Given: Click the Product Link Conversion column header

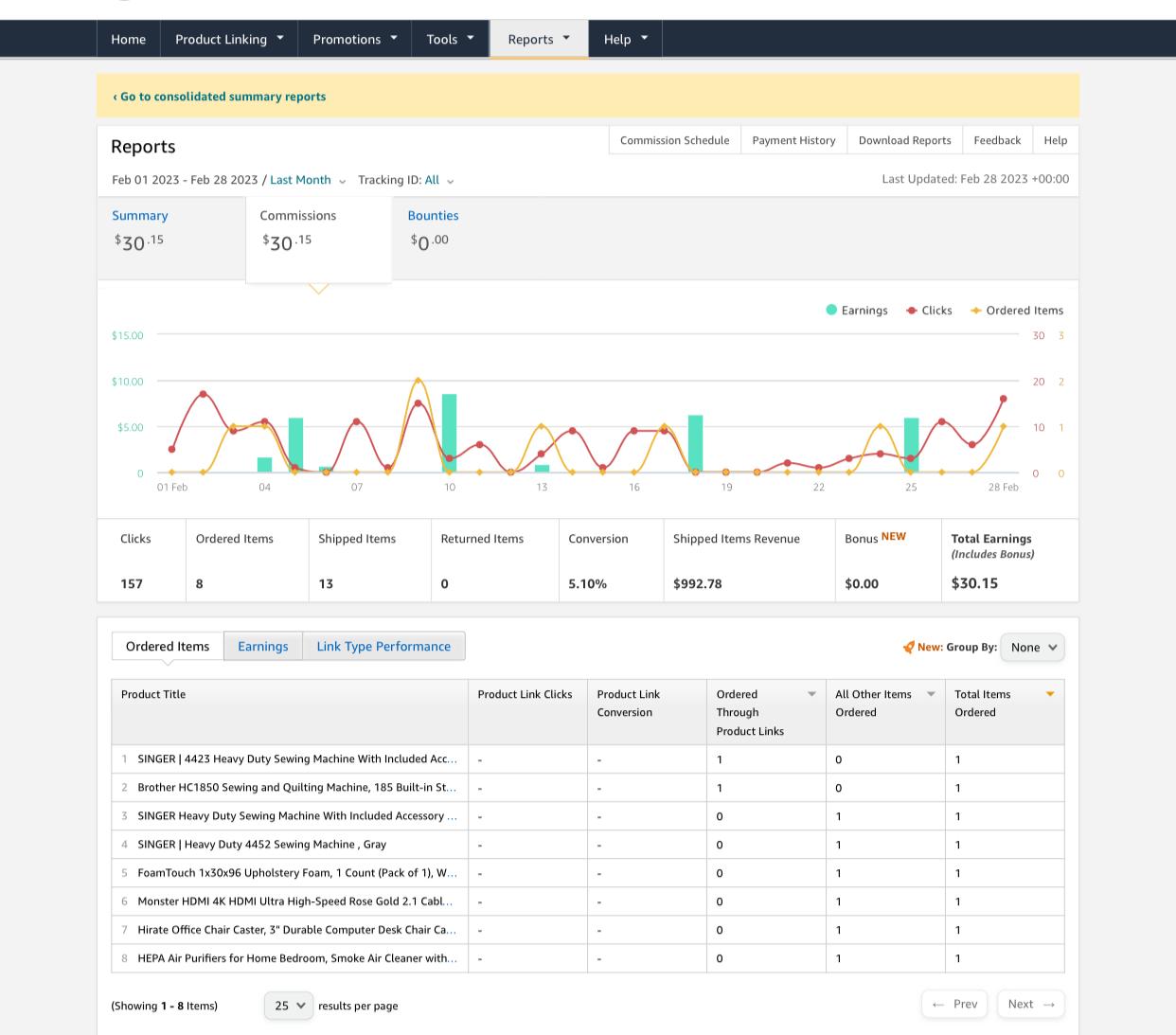Looking at the screenshot, I should 647,712.
